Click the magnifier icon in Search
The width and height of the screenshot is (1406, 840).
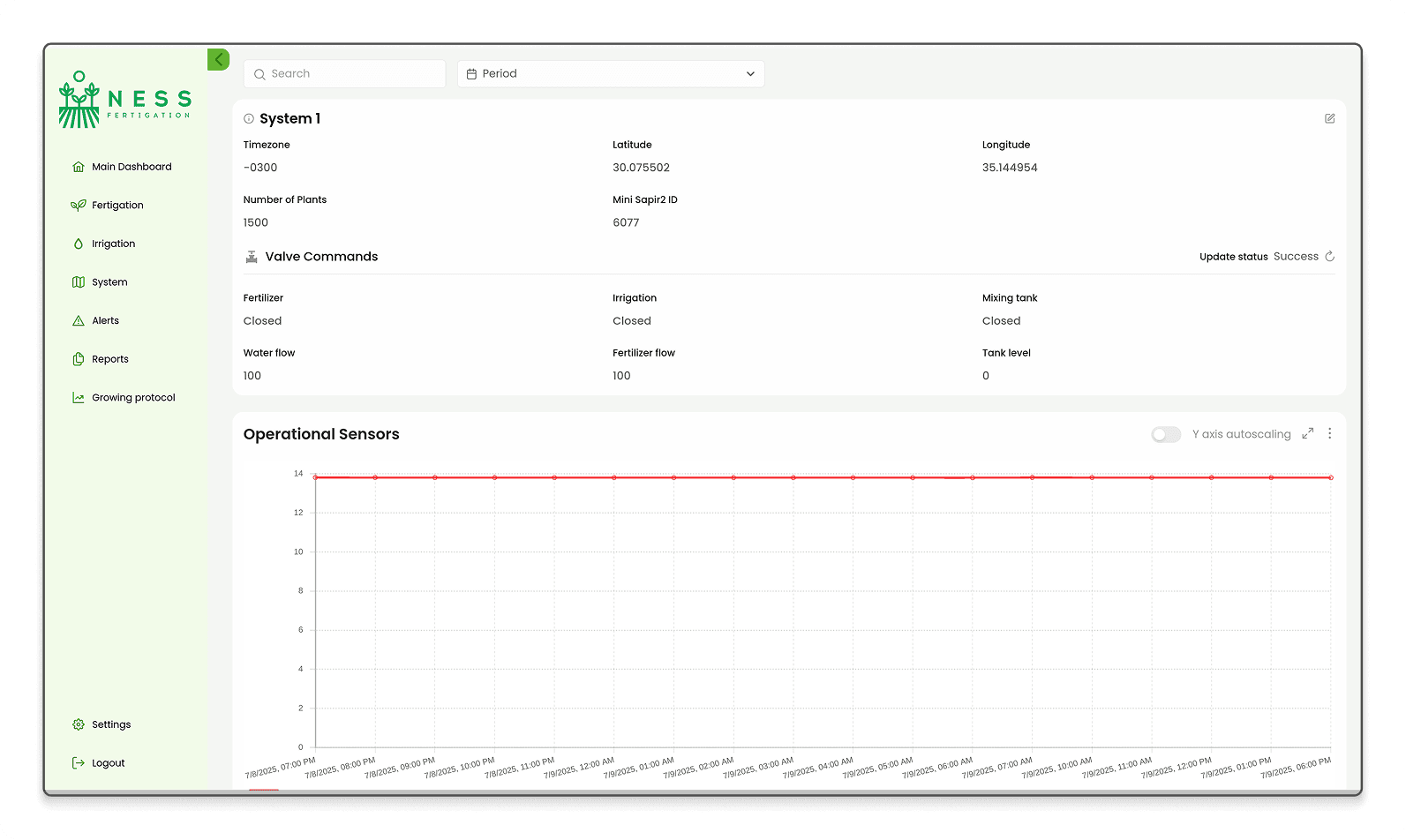pos(259,74)
